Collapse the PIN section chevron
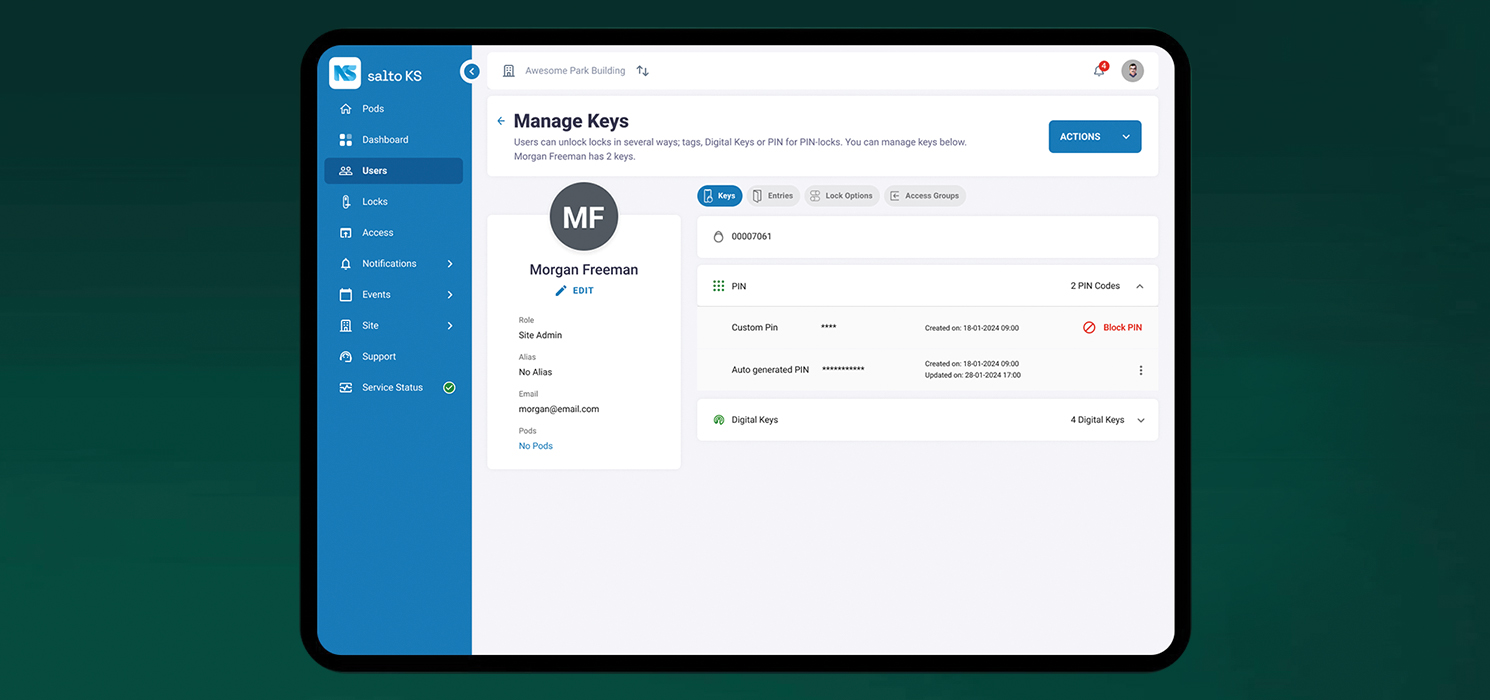The height and width of the screenshot is (700, 1490). click(1140, 286)
